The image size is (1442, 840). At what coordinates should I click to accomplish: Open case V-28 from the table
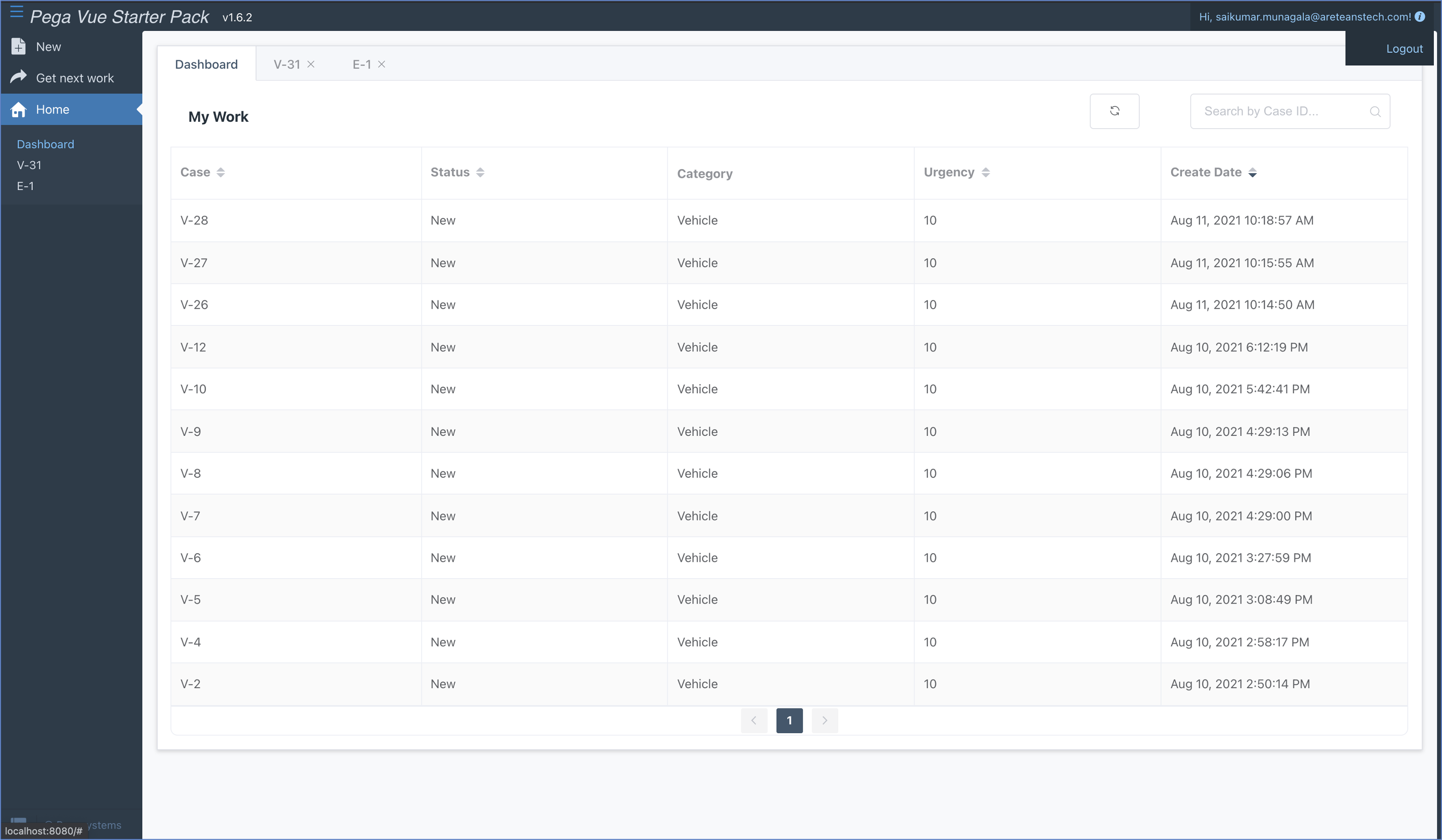[194, 220]
